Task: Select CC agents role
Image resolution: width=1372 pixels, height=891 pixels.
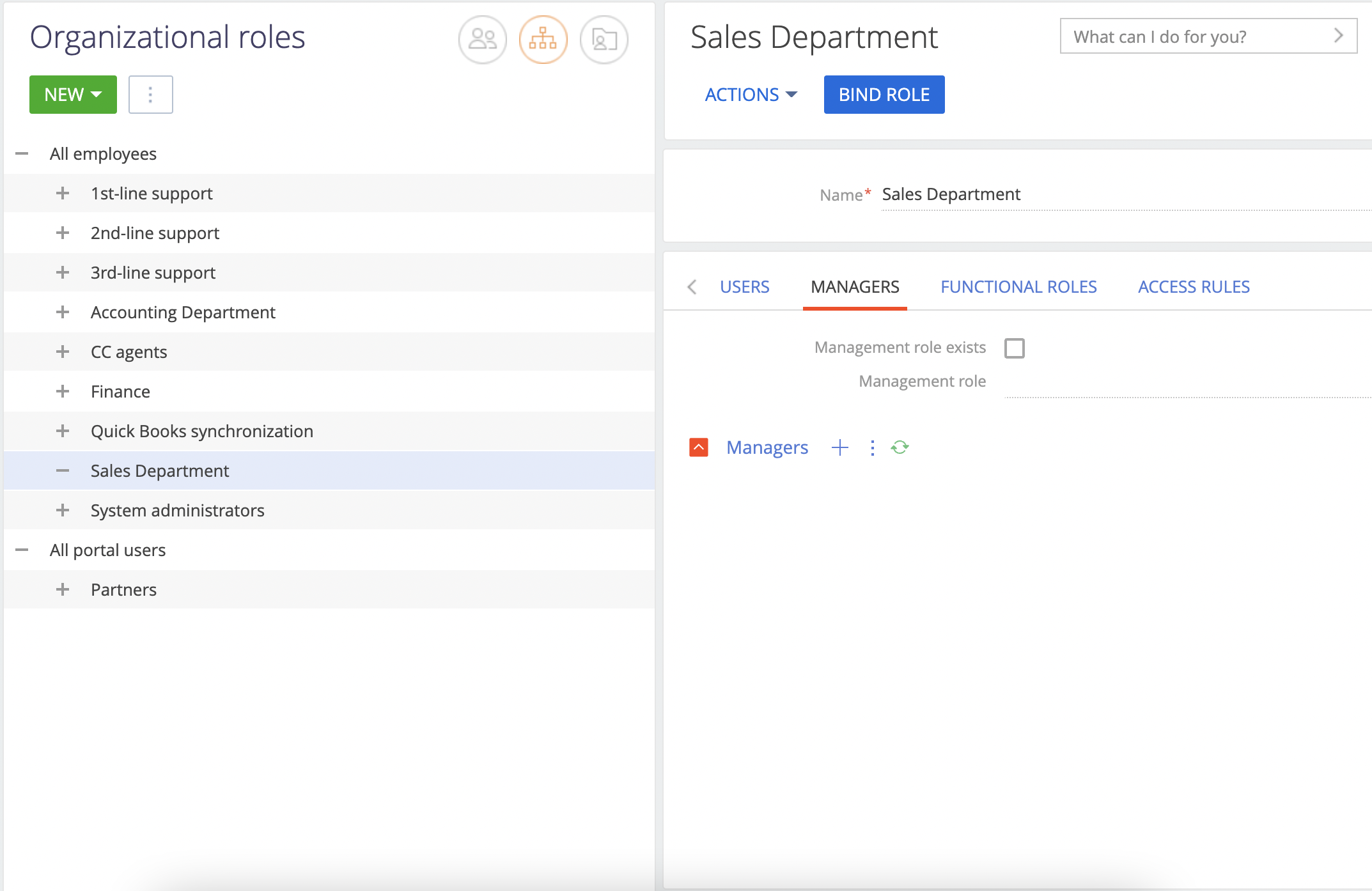Action: (129, 352)
